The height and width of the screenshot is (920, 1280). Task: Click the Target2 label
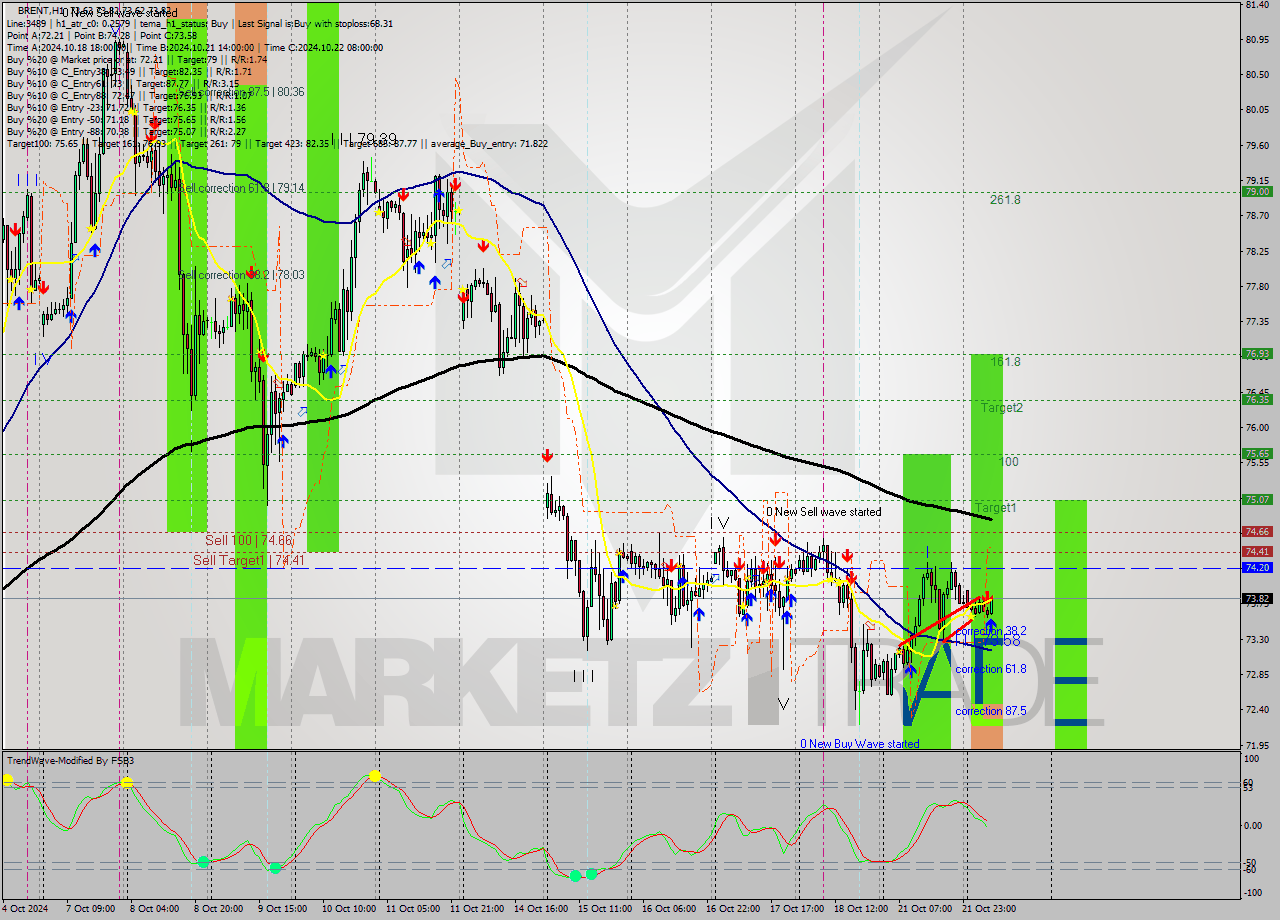[x=1001, y=408]
